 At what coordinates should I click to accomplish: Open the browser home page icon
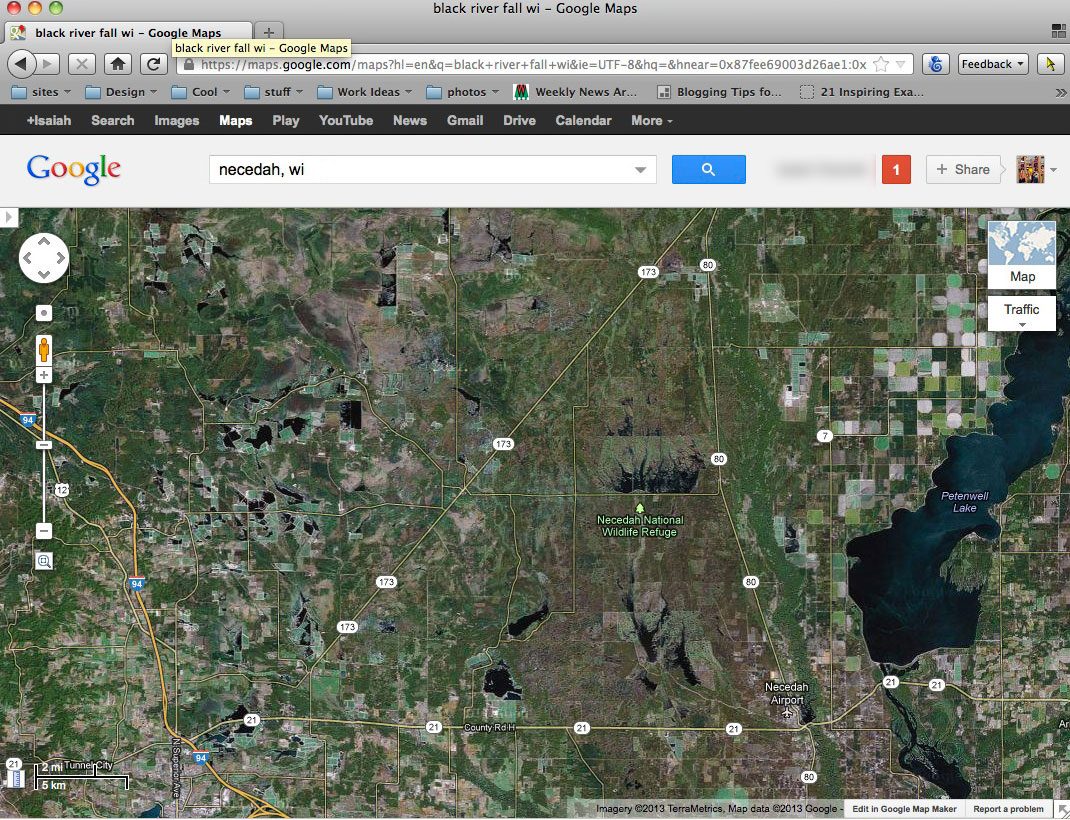pyautogui.click(x=117, y=64)
